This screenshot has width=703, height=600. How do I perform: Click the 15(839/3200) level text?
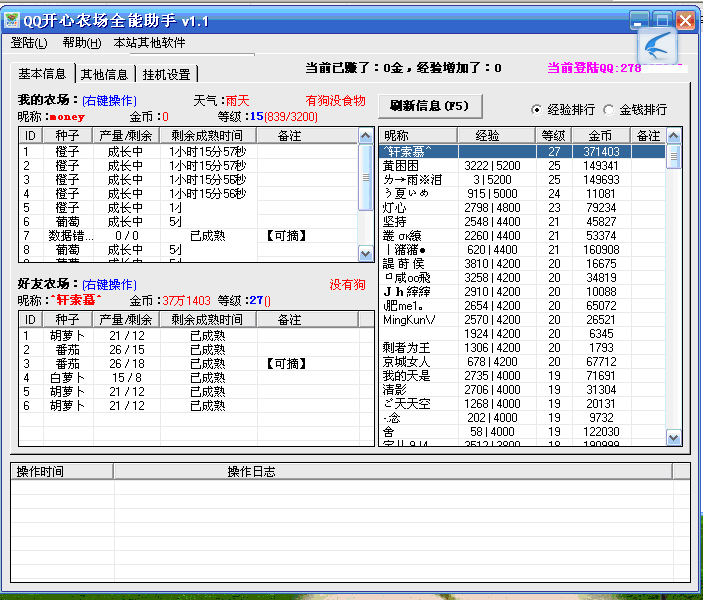point(283,117)
